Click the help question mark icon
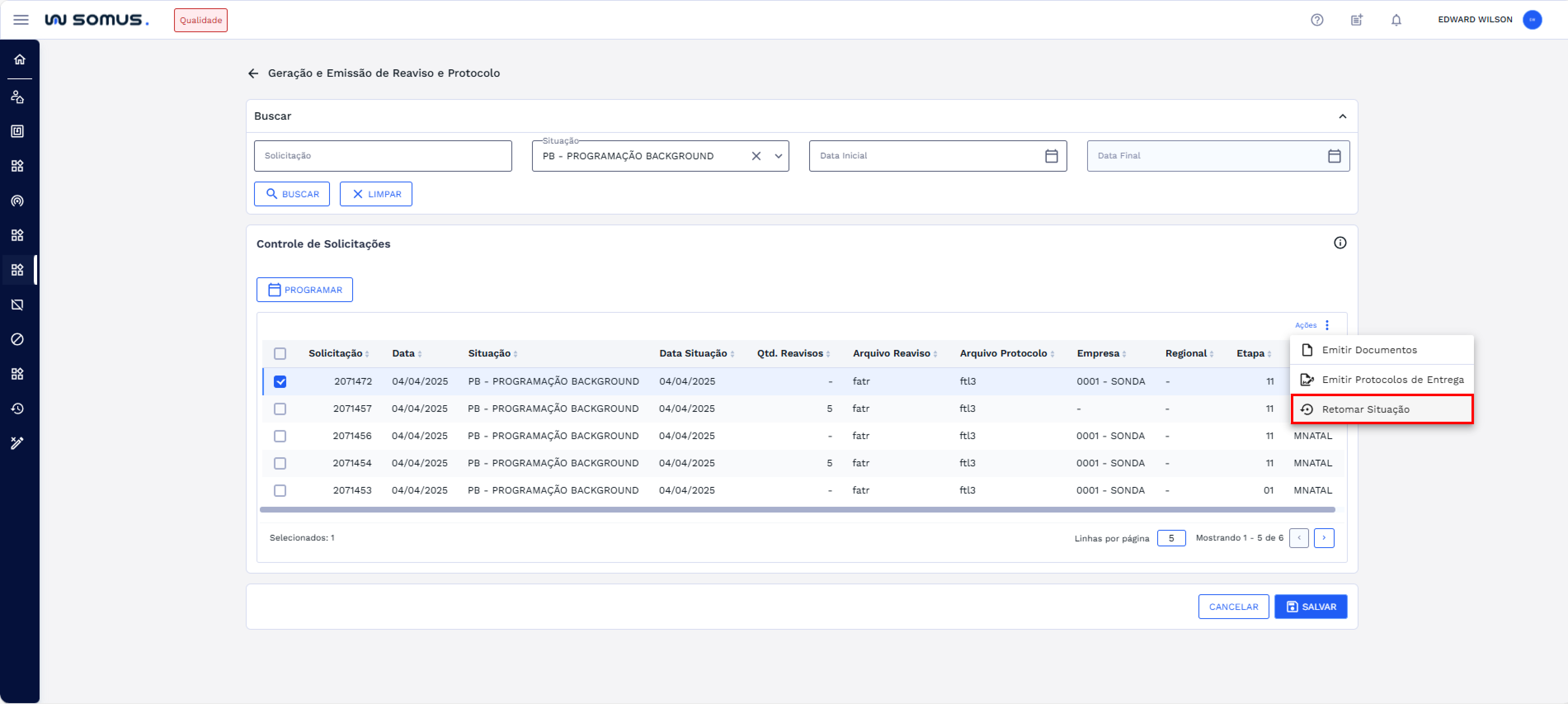 pyautogui.click(x=1316, y=19)
